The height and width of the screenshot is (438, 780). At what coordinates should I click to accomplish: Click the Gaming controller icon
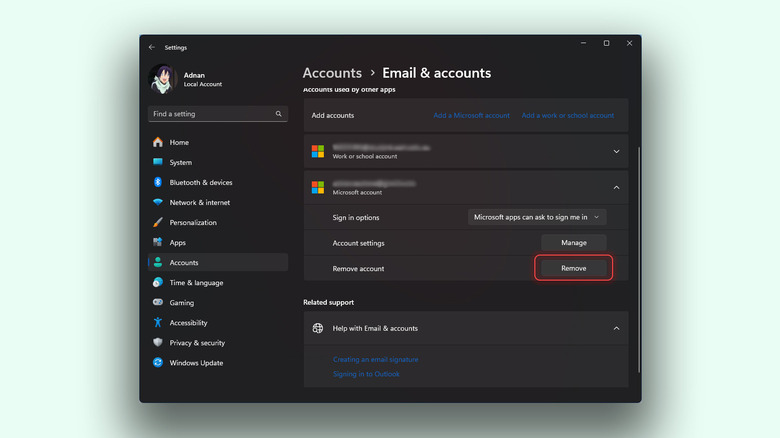(x=158, y=302)
